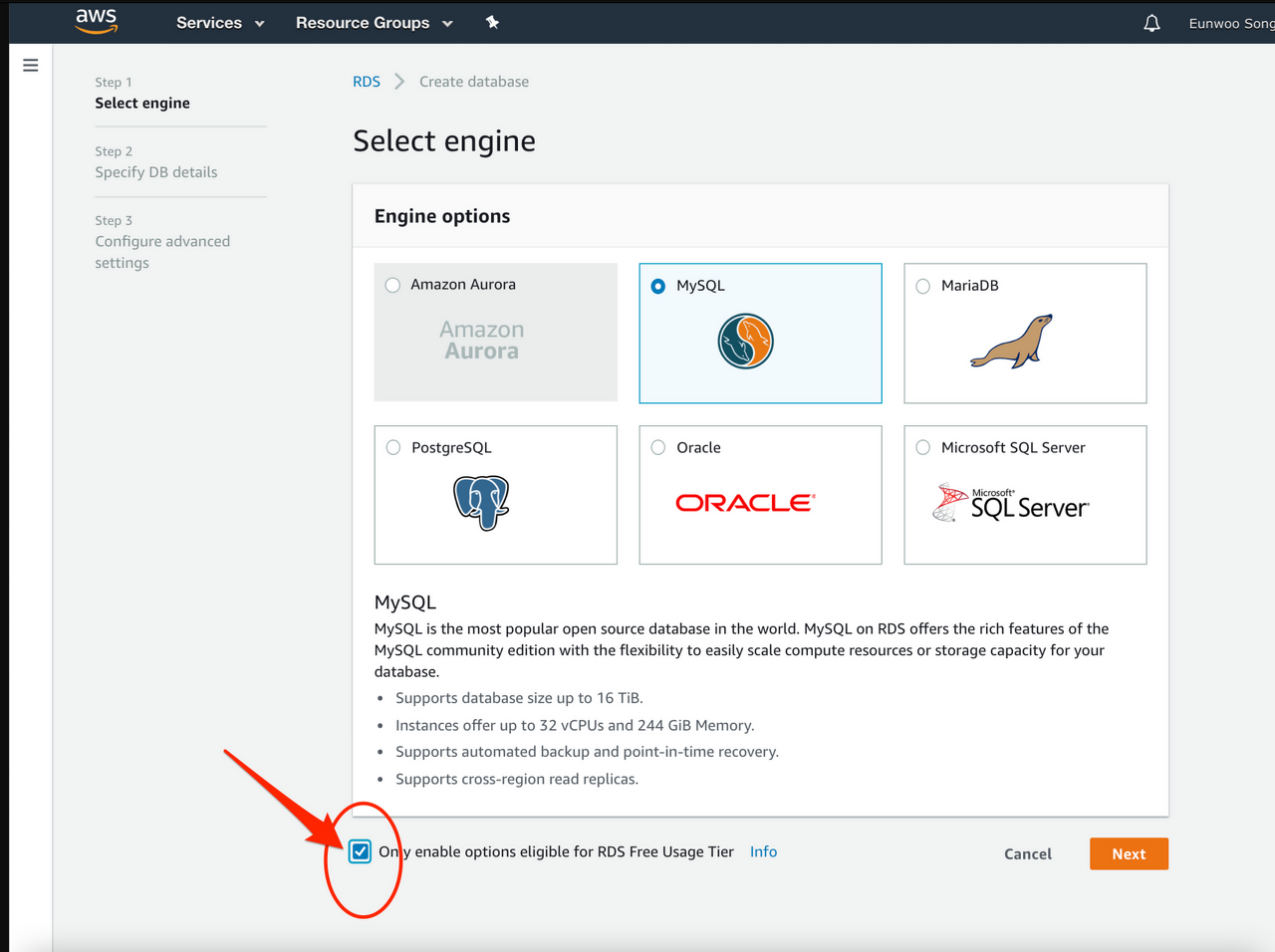
Task: Select the MariaDB radio button
Action: point(923,286)
